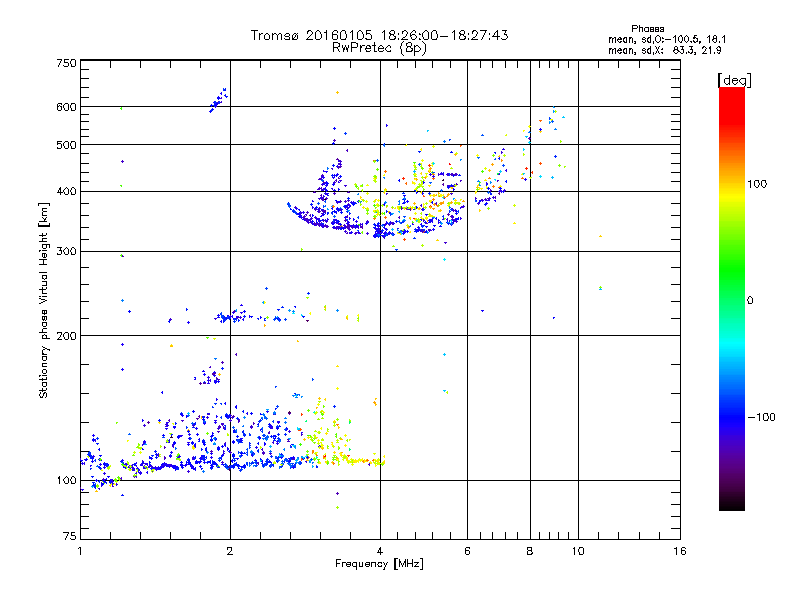This screenshot has width=800, height=600.
Task: Click the colorbar label '-100'
Action: (762, 417)
